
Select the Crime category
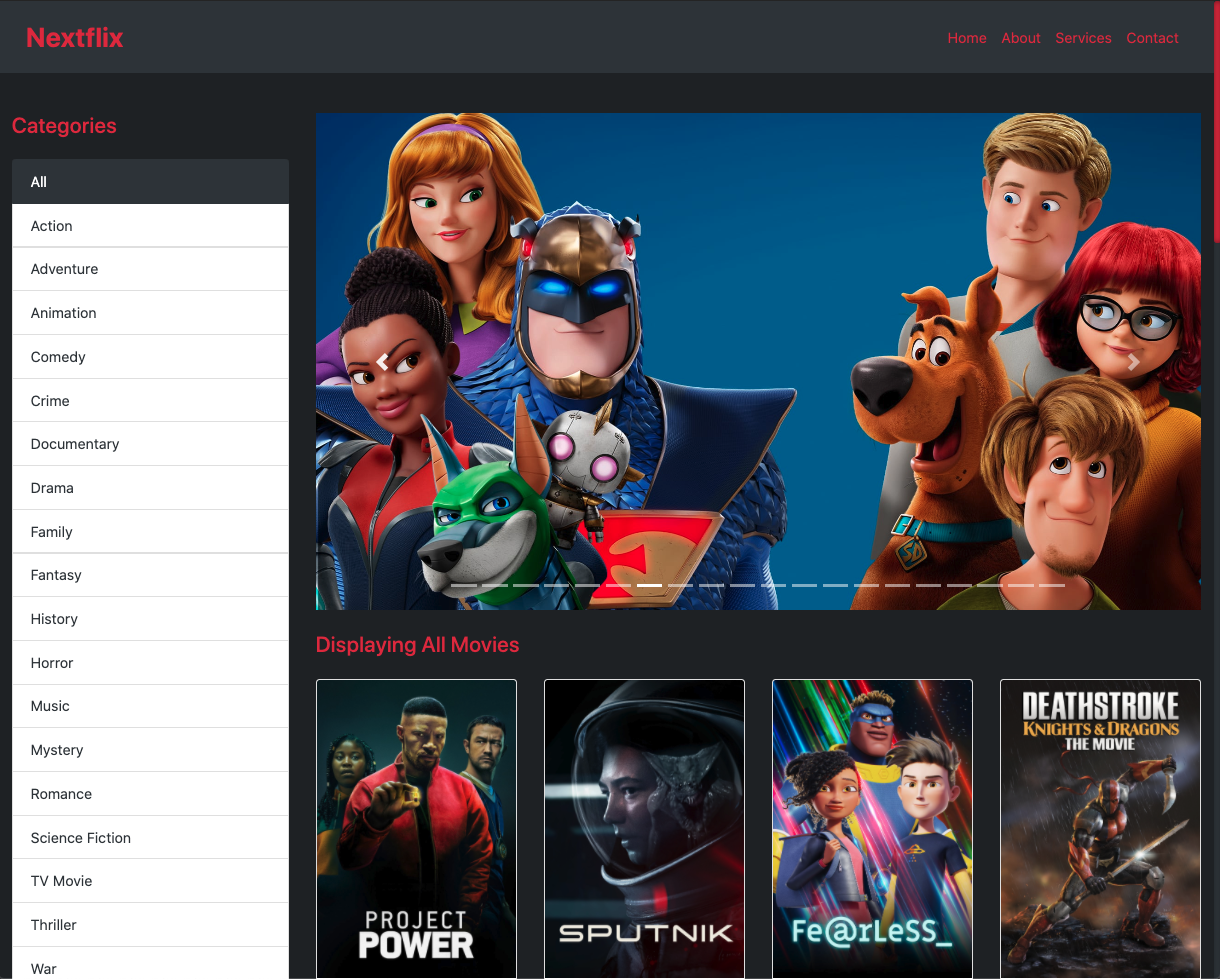coord(150,401)
